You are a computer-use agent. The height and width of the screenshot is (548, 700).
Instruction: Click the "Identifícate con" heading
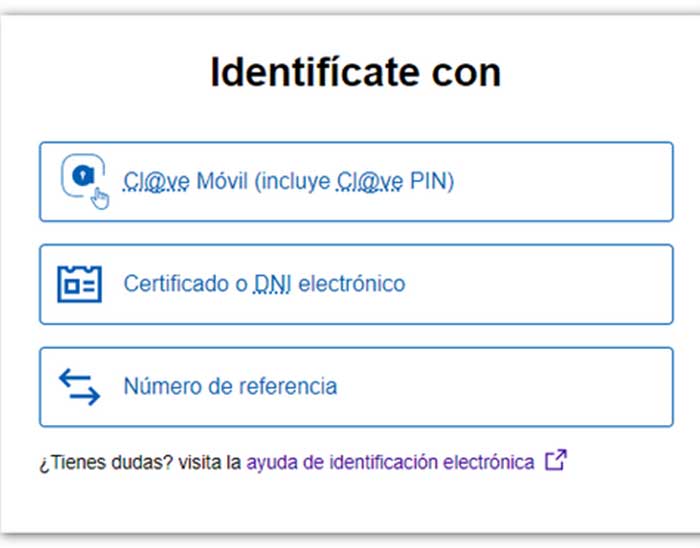[x=355, y=73]
